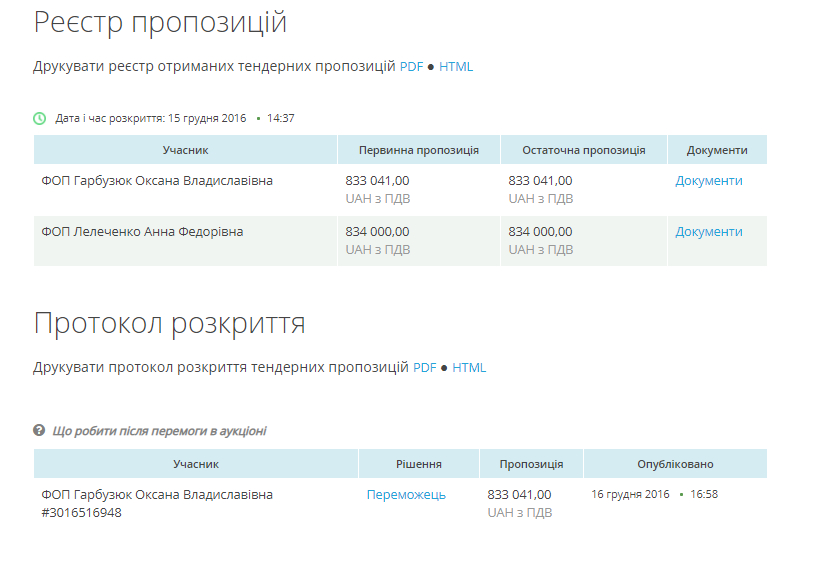This screenshot has width=826, height=567.
Task: Click the Опубліковано column header
Action: pyautogui.click(x=675, y=464)
